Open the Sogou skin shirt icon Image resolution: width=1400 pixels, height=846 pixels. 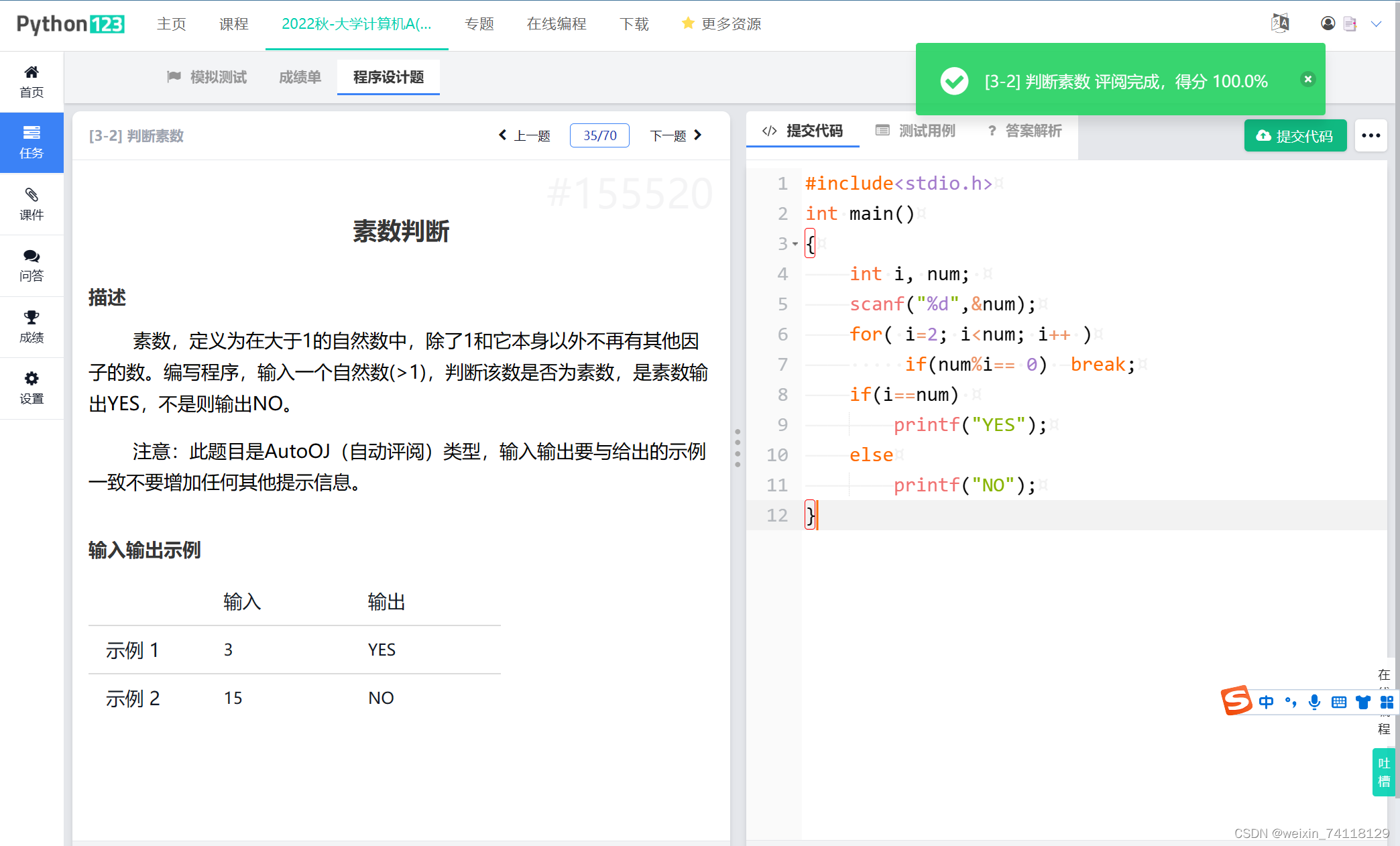[x=1363, y=702]
